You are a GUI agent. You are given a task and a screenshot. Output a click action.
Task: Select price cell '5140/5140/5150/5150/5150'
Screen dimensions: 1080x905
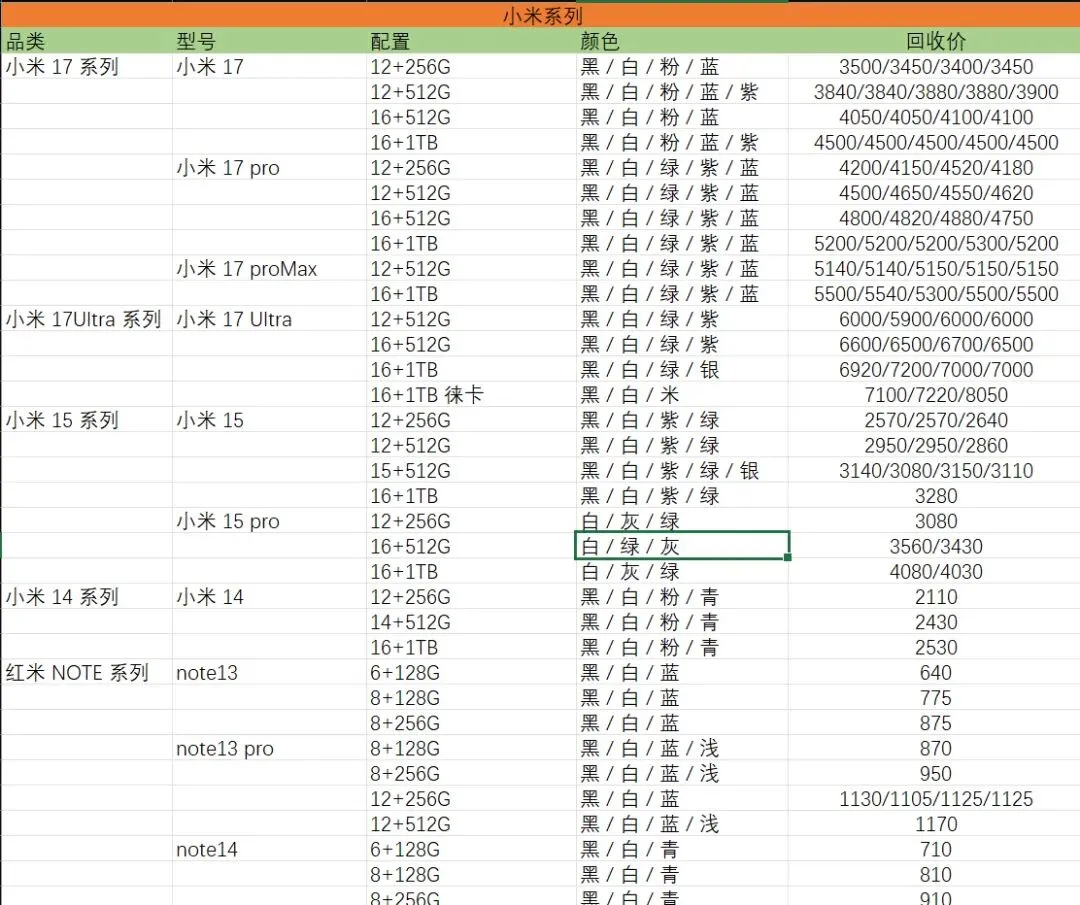[935, 269]
